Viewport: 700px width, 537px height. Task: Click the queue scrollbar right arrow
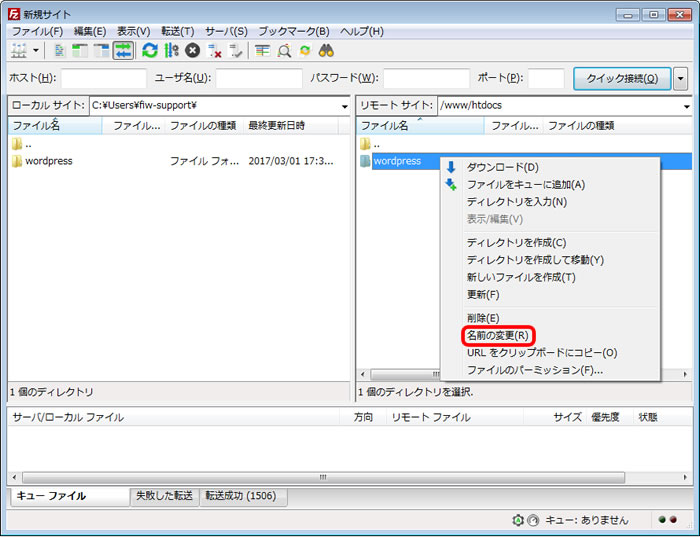point(685,477)
